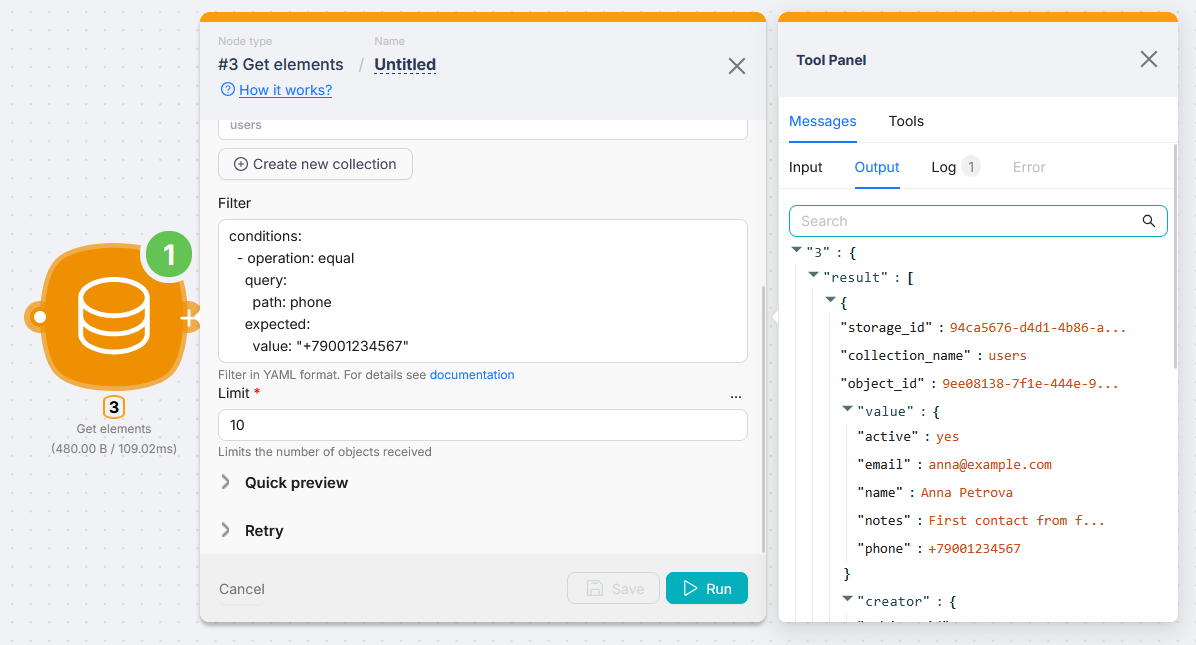Click the question mark icon before How it works
The width and height of the screenshot is (1196, 645).
(x=227, y=90)
